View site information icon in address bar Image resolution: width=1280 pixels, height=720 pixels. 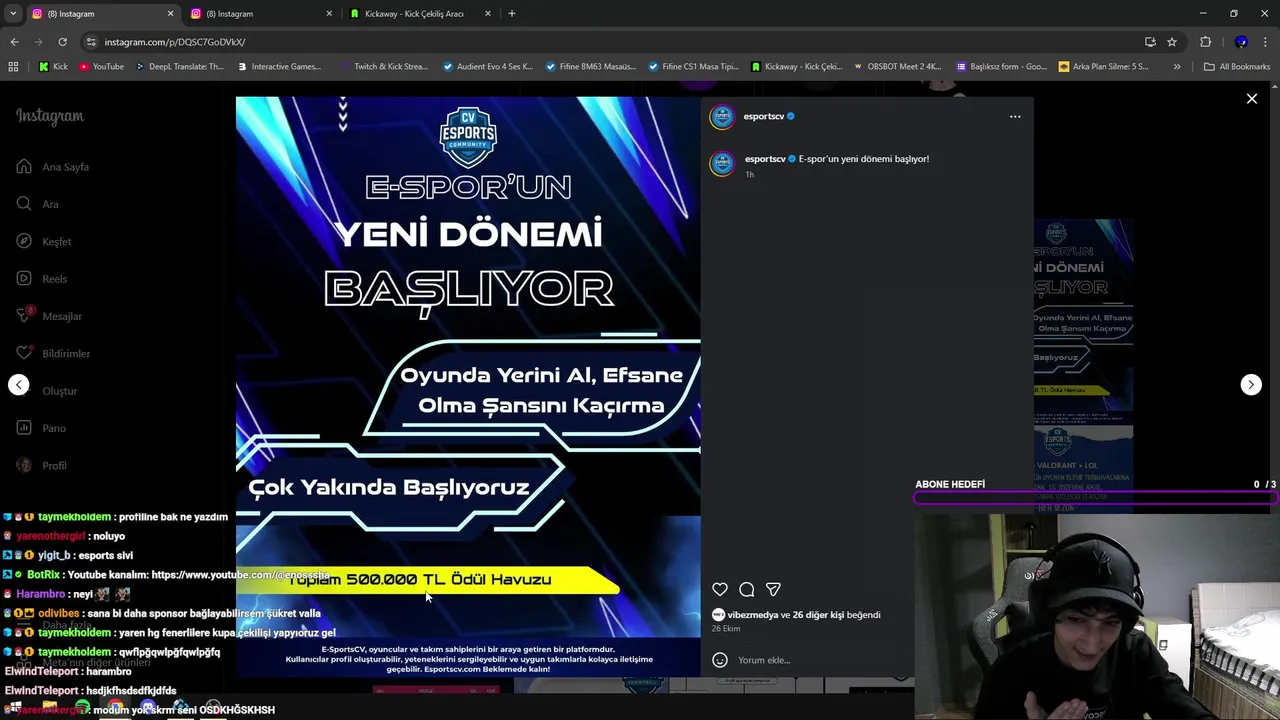tap(91, 42)
